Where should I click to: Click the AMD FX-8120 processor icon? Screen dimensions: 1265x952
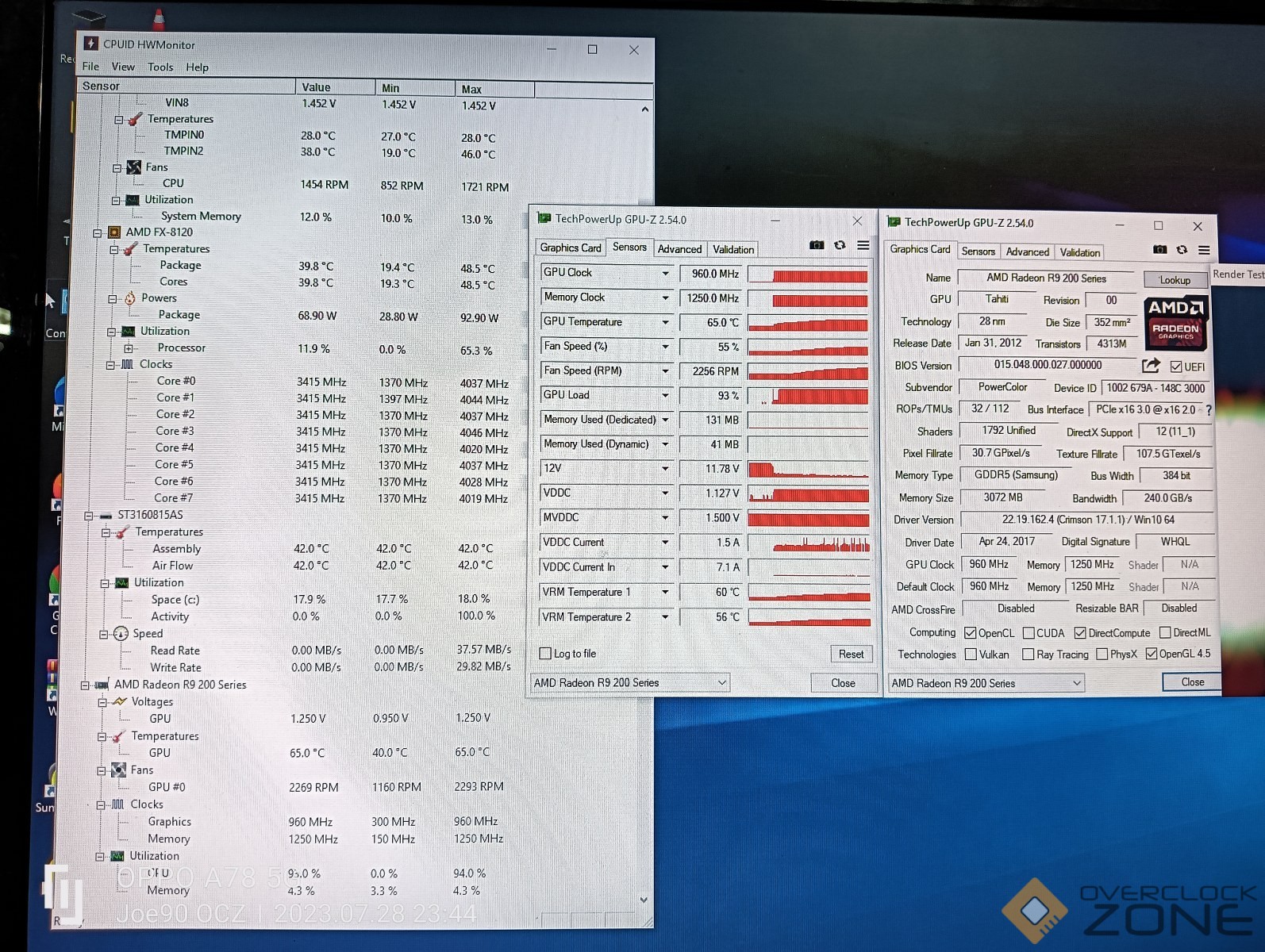114,232
